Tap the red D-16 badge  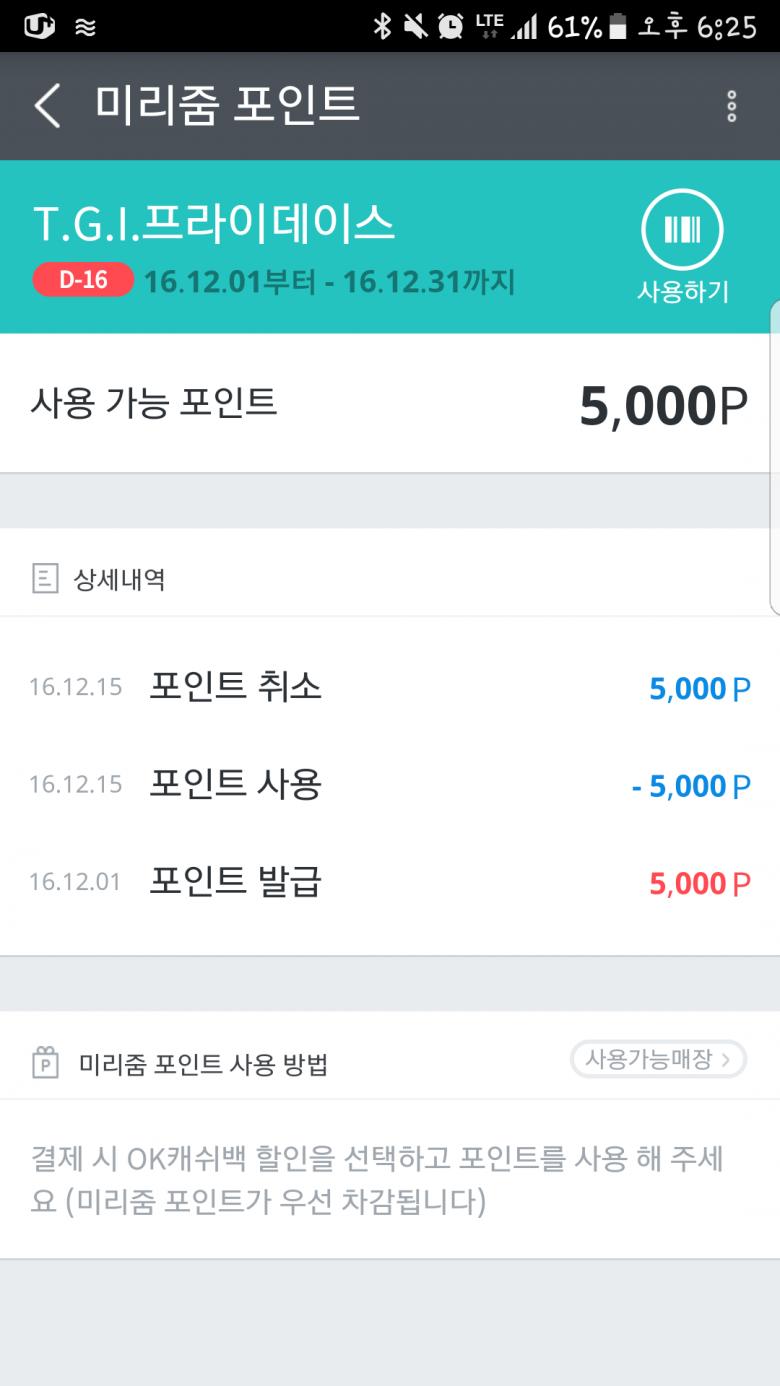(x=83, y=280)
